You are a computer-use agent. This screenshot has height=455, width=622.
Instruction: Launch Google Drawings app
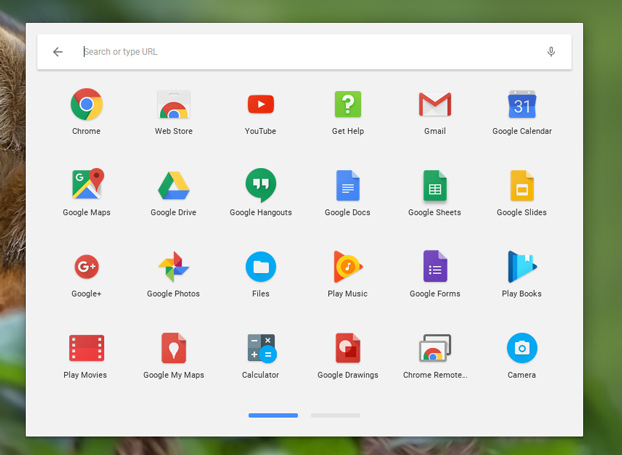[x=348, y=348]
